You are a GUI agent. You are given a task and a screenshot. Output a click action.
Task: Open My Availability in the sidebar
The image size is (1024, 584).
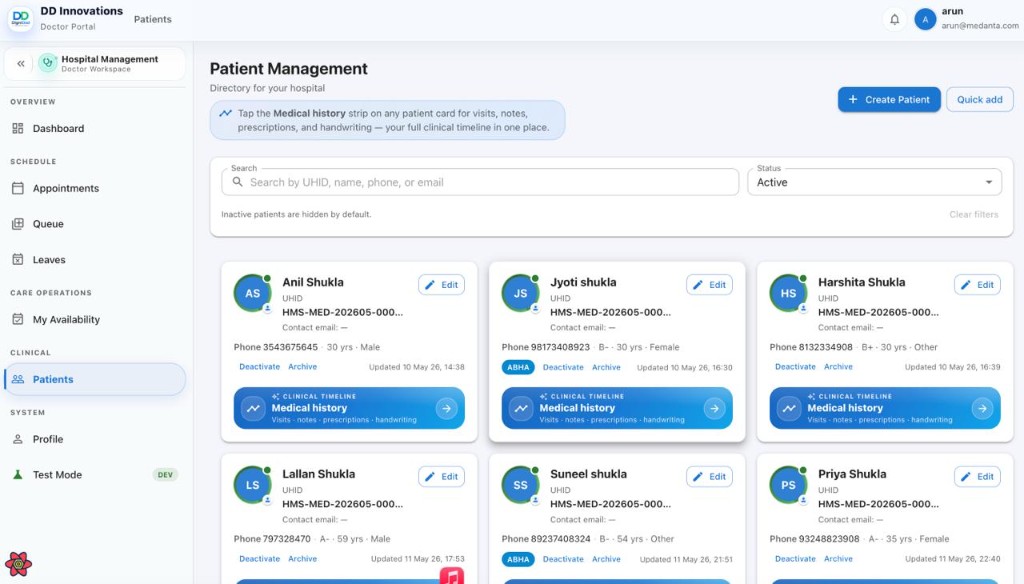coord(95,319)
